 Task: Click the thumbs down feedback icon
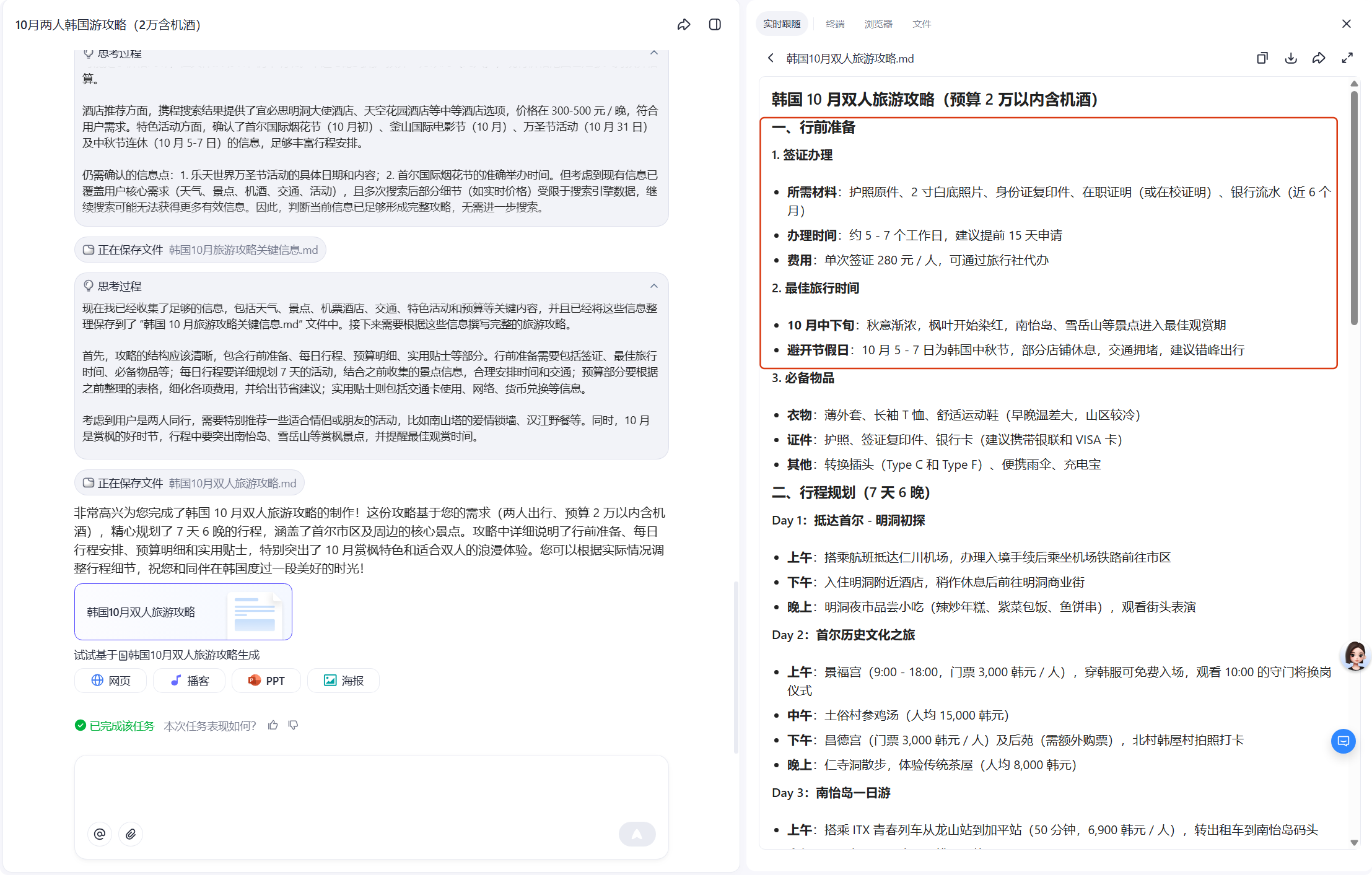294,725
